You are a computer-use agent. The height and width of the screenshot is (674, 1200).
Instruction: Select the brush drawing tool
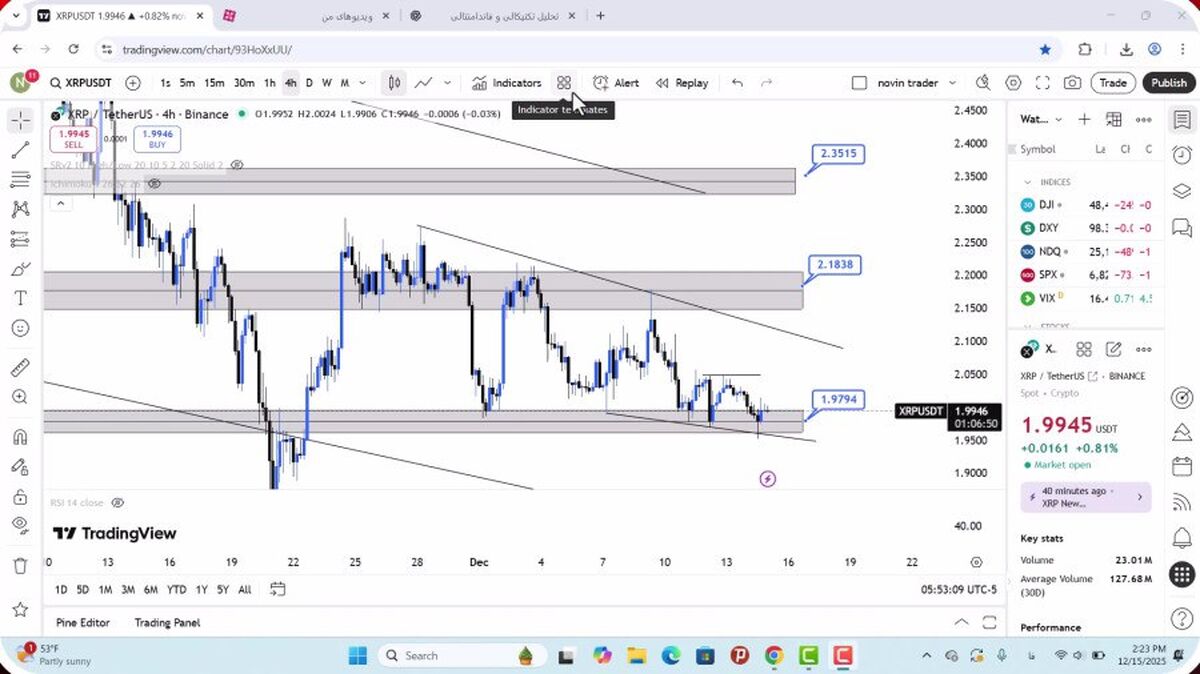pyautogui.click(x=20, y=269)
